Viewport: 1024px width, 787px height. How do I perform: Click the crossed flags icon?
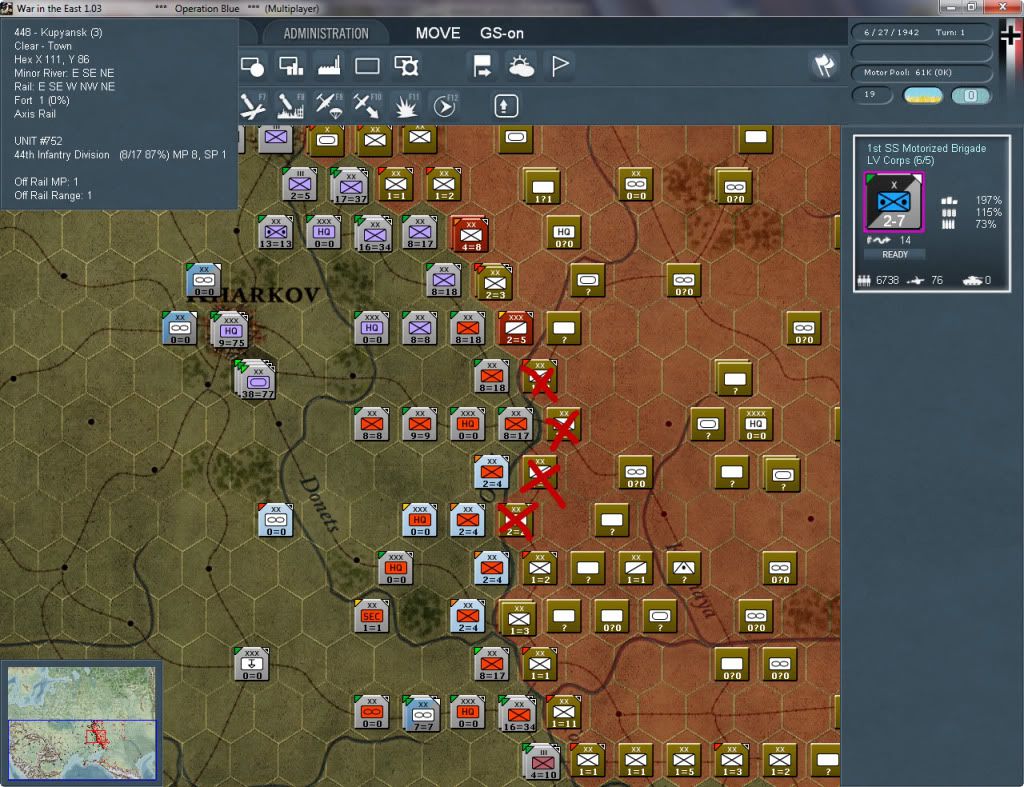(824, 65)
